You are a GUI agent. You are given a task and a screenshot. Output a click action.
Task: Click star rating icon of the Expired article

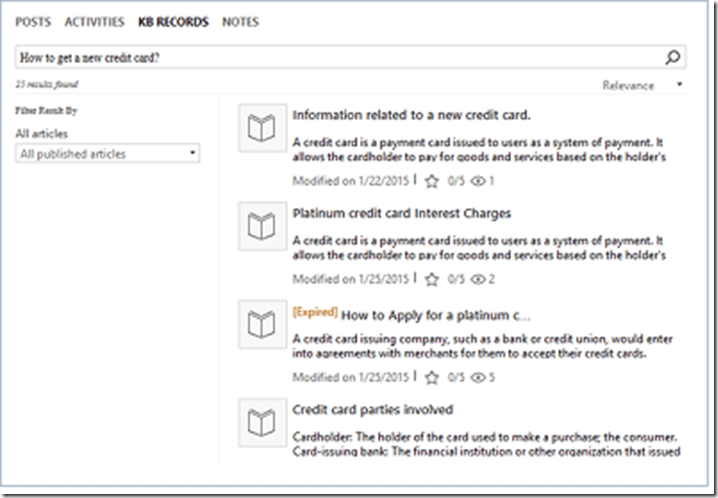(432, 378)
